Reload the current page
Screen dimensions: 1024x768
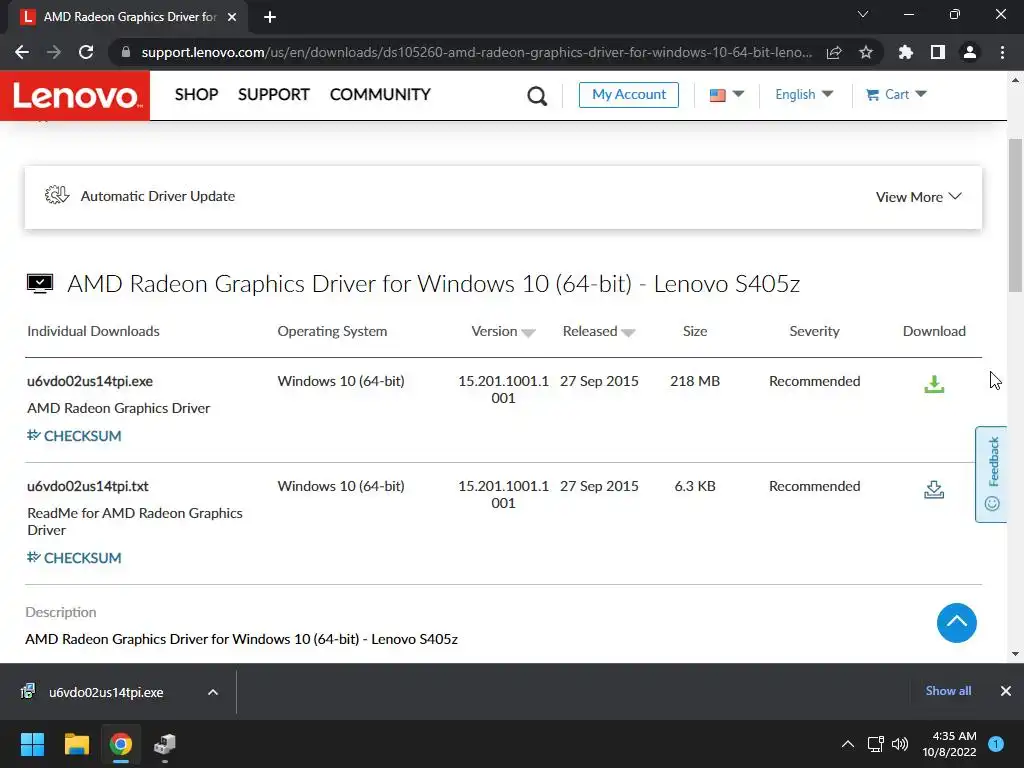click(x=86, y=52)
